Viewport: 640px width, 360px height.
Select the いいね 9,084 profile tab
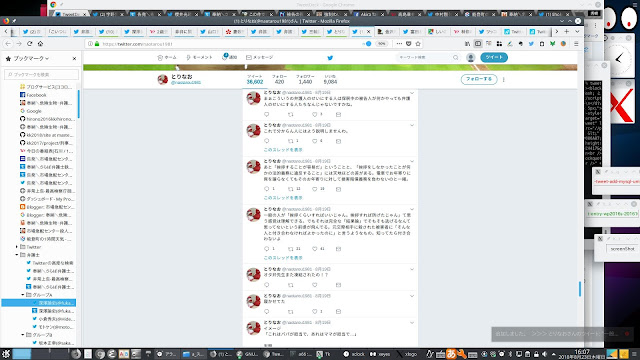point(330,79)
